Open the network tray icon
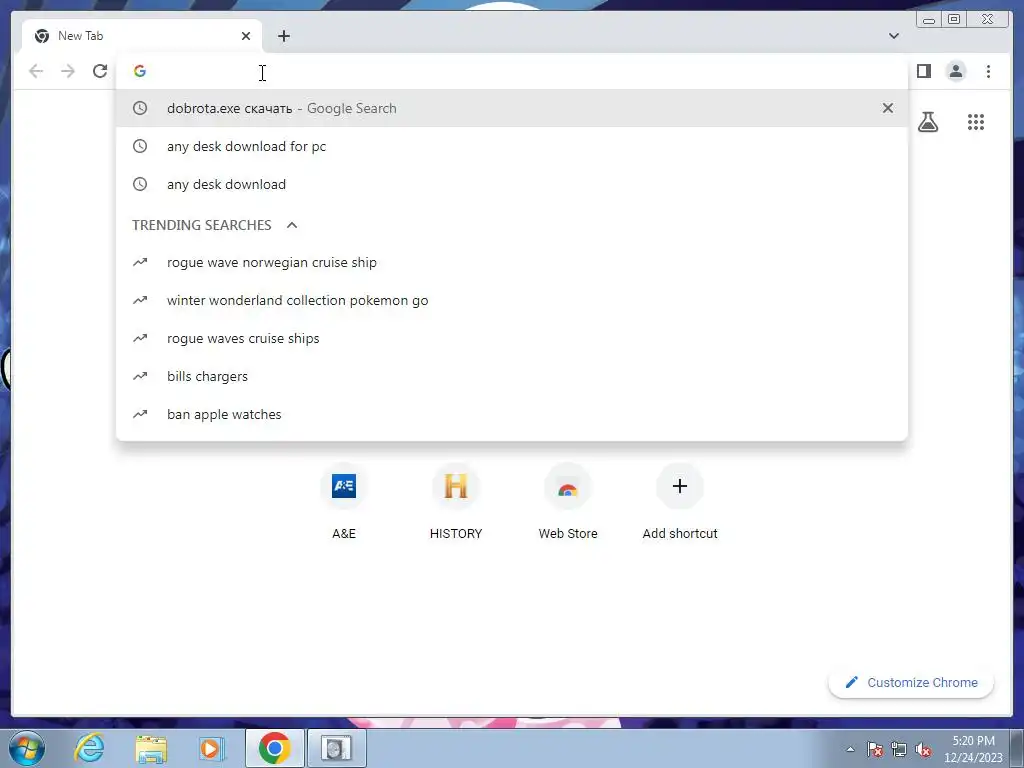This screenshot has width=1024, height=768. tap(899, 749)
